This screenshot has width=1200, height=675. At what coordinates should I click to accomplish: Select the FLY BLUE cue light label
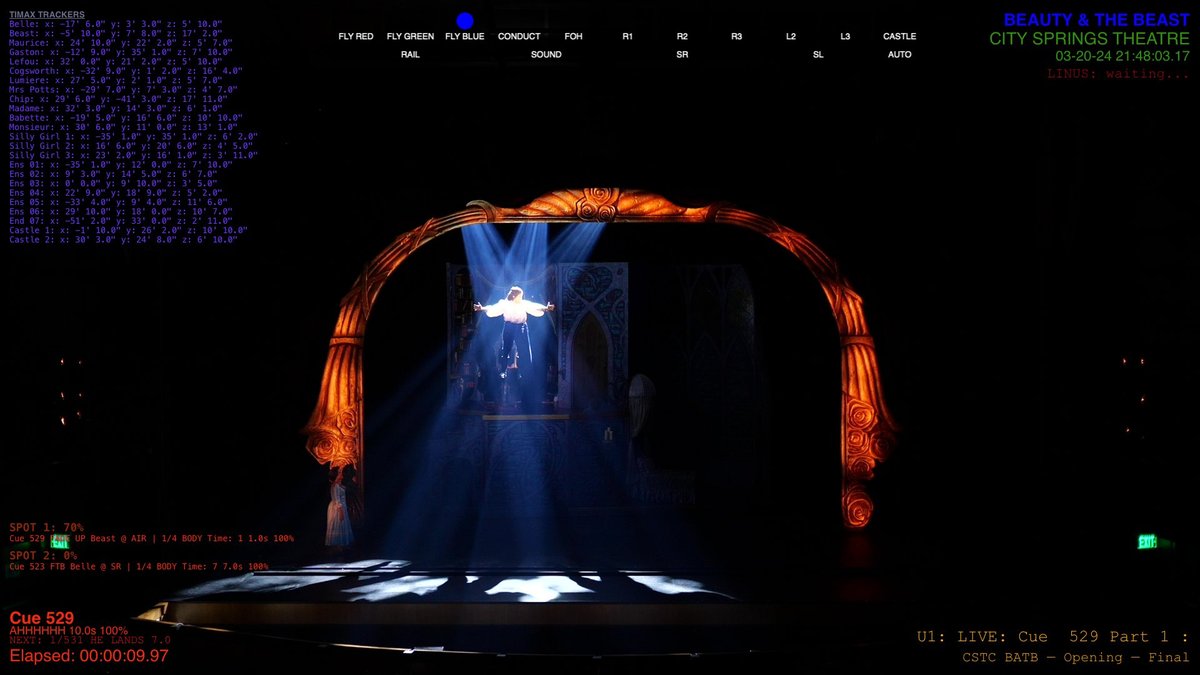tap(465, 36)
